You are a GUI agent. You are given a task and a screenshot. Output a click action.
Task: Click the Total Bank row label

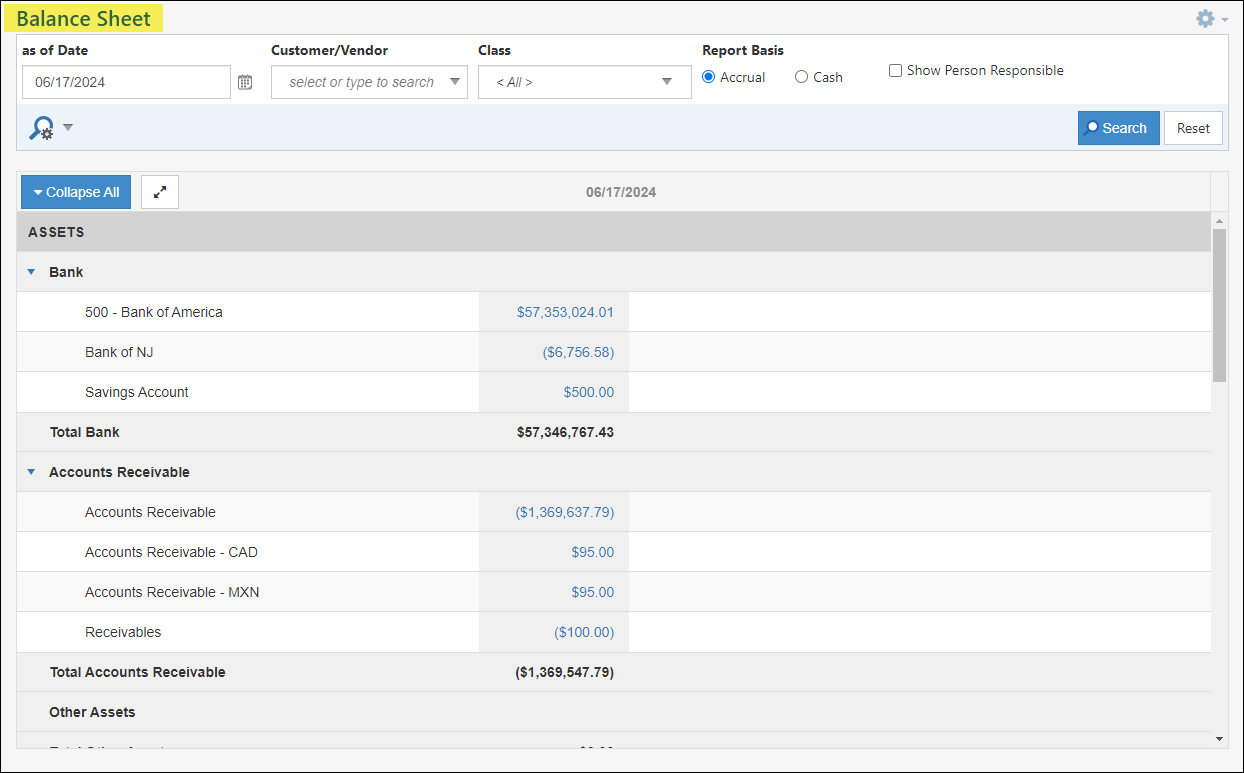pyautogui.click(x=85, y=432)
